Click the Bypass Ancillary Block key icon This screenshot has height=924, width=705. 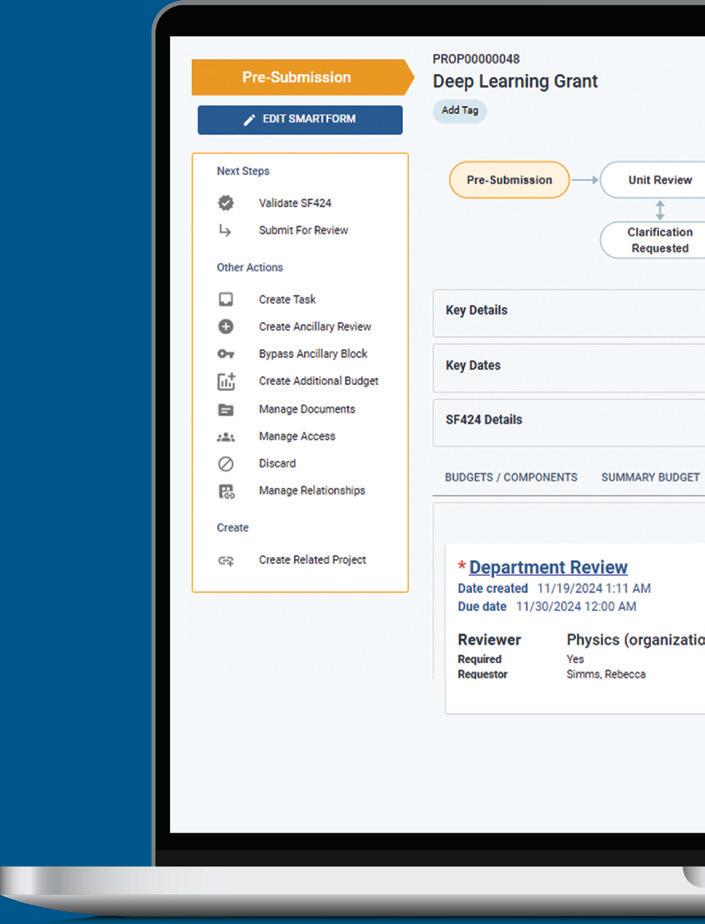[226, 354]
